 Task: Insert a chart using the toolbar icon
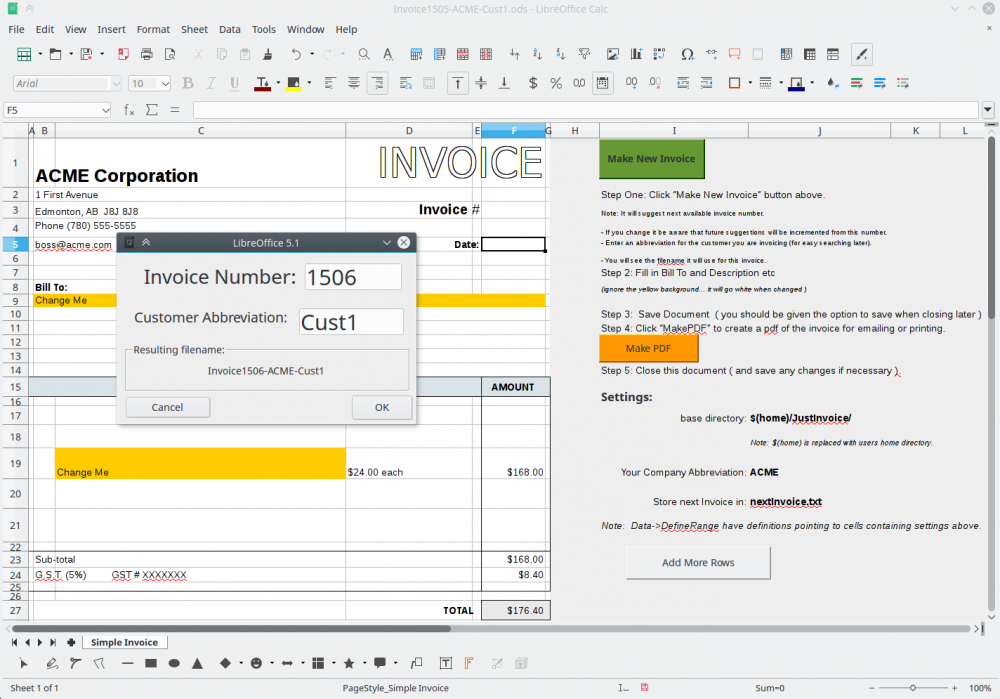click(x=637, y=54)
